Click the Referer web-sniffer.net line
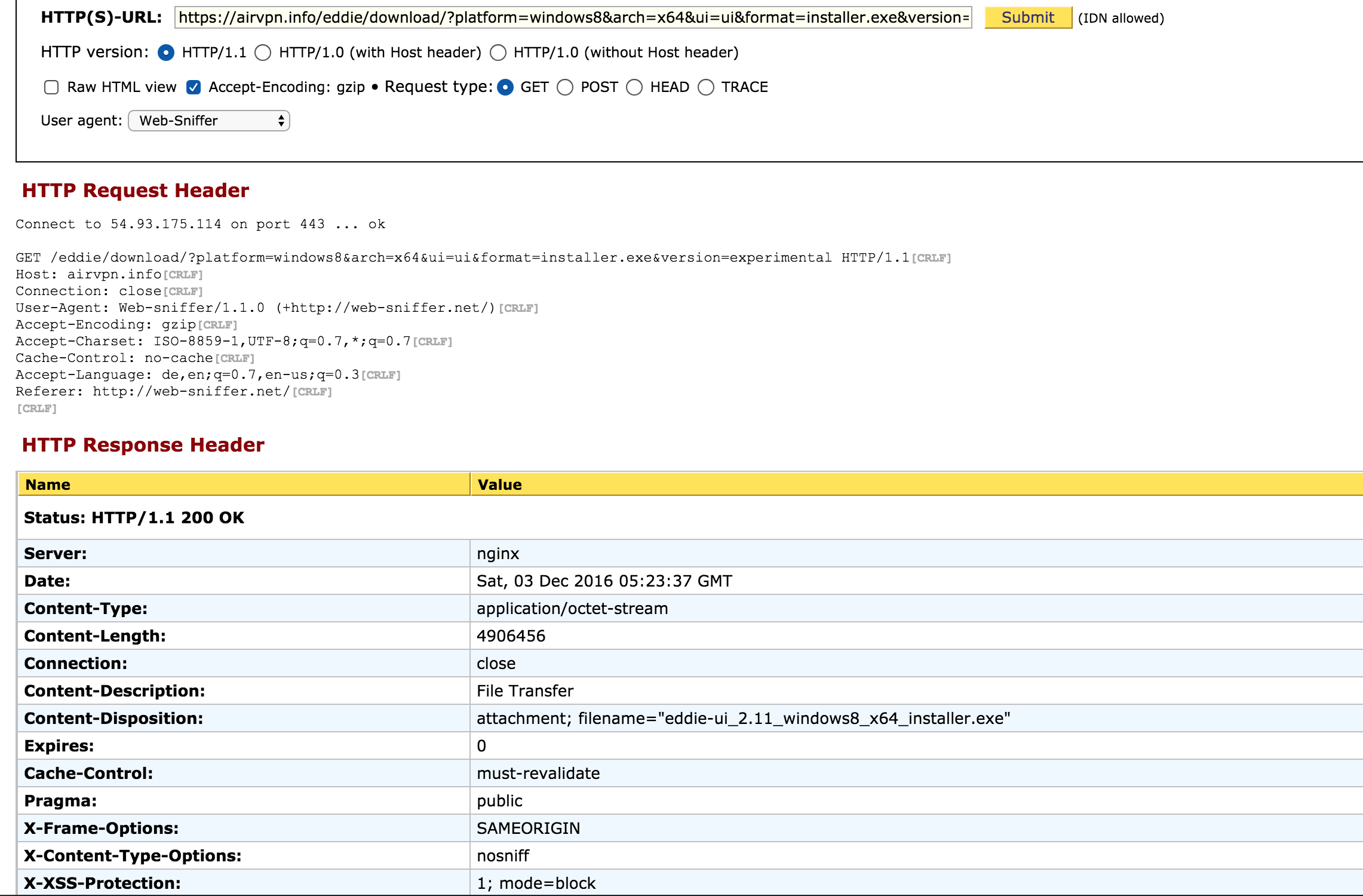This screenshot has height=896, width=1363. [x=174, y=391]
